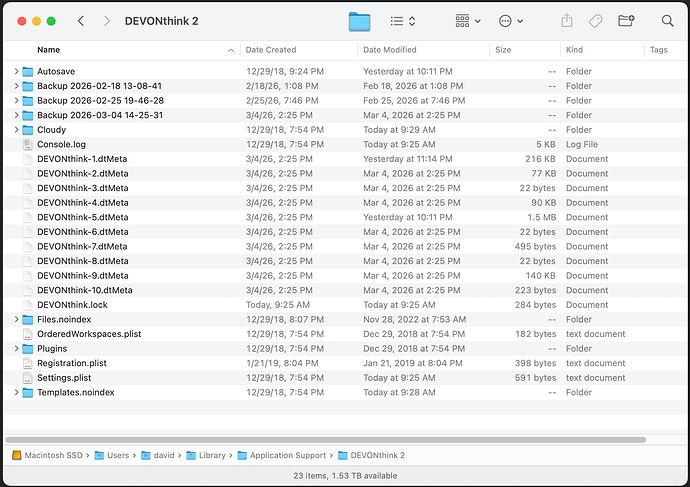Click the blue folder icon in the toolbar
The image size is (690, 487).
(360, 21)
